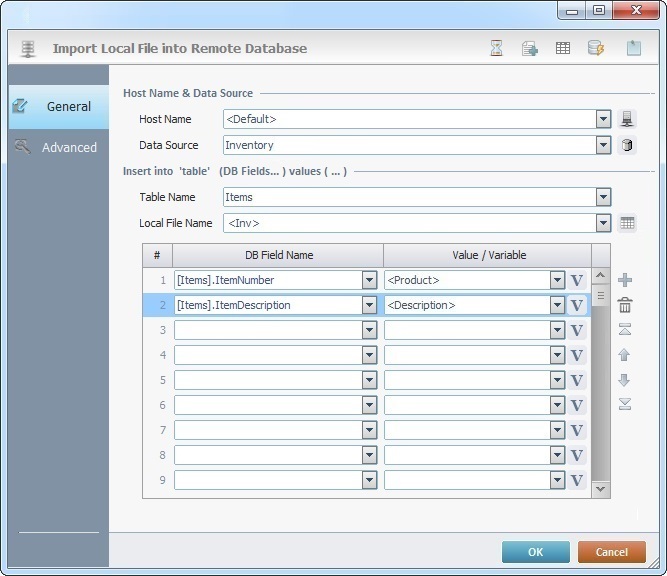Move row down with the down arrow
Viewport: 667px width, 576px height.
point(625,380)
